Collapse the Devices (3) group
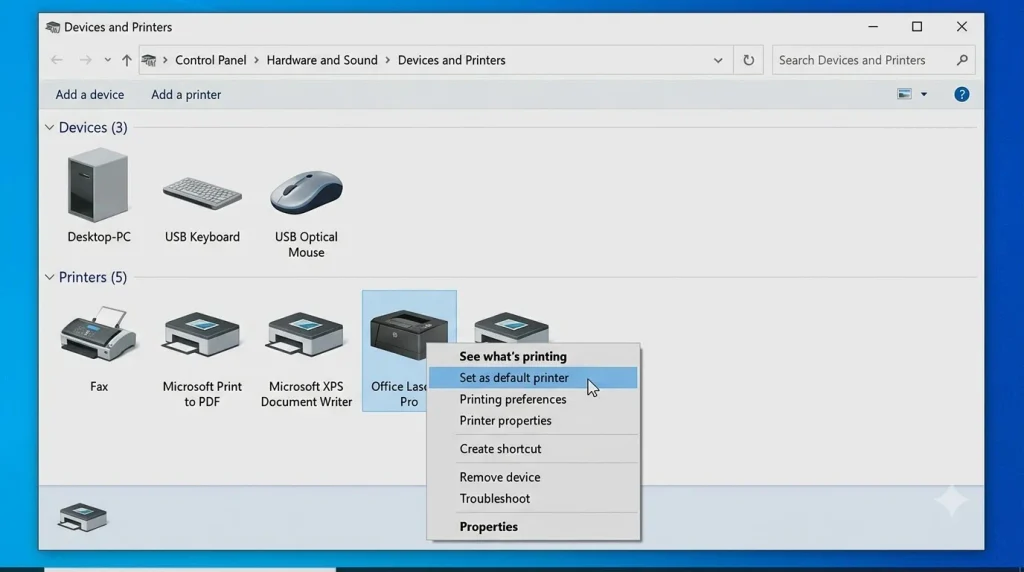 pos(50,127)
